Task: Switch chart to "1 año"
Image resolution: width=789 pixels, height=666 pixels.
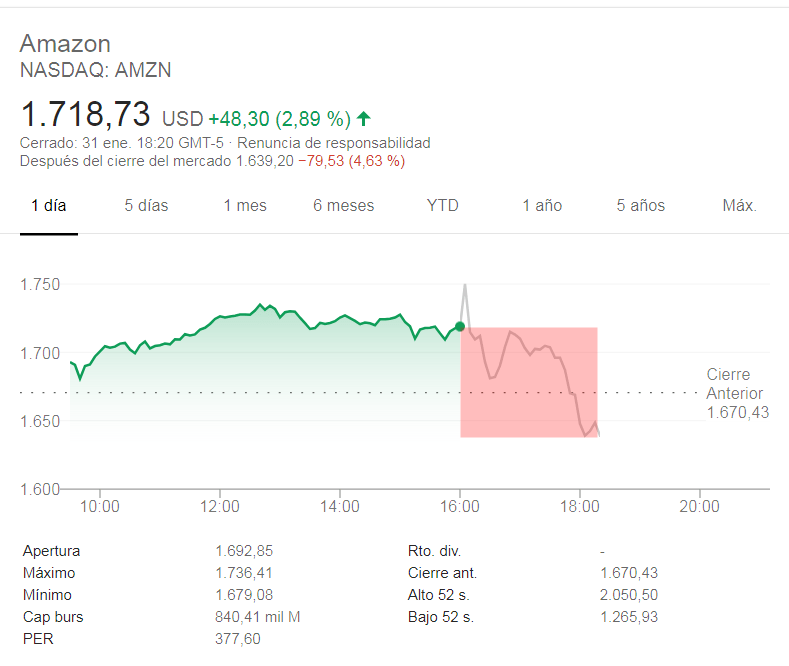Action: click(x=542, y=206)
